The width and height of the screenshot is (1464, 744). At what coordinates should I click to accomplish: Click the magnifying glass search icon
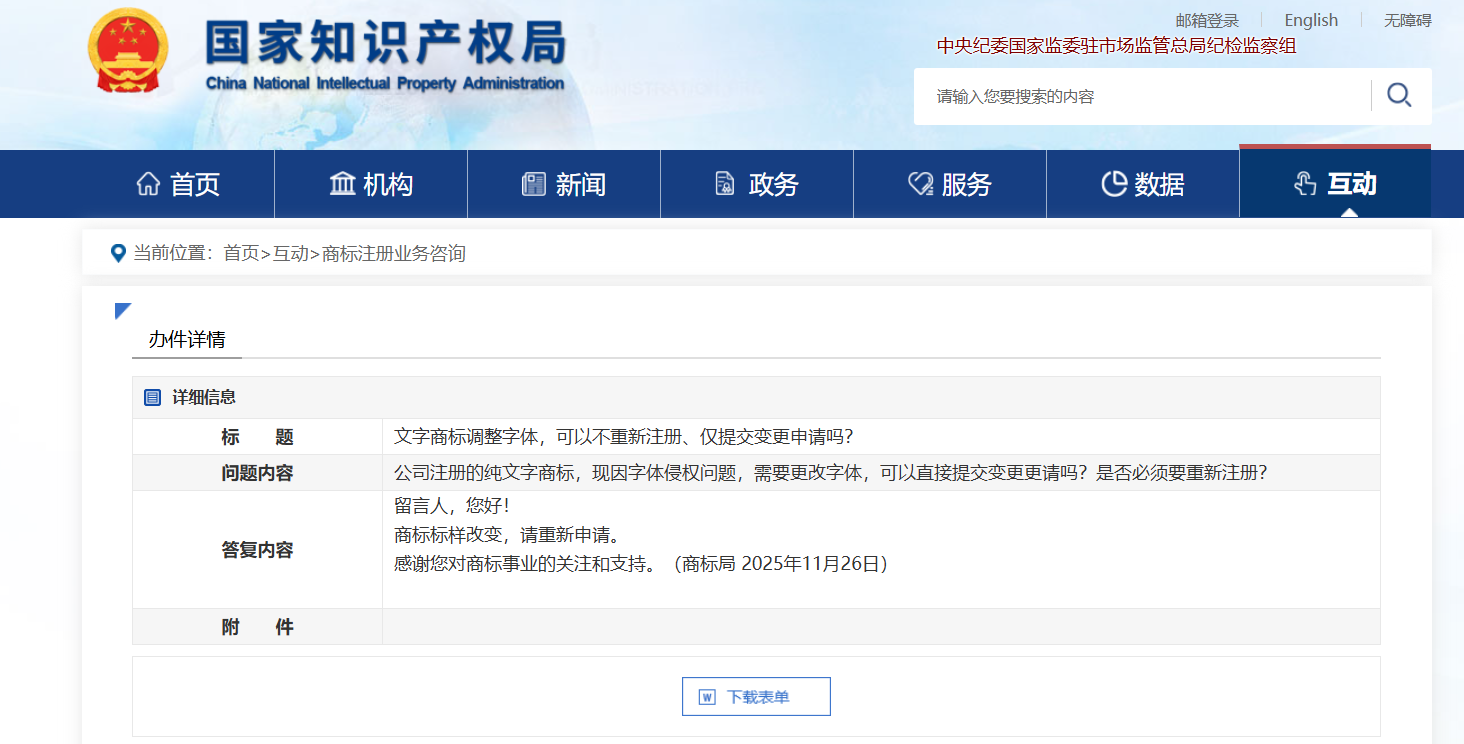[x=1399, y=96]
